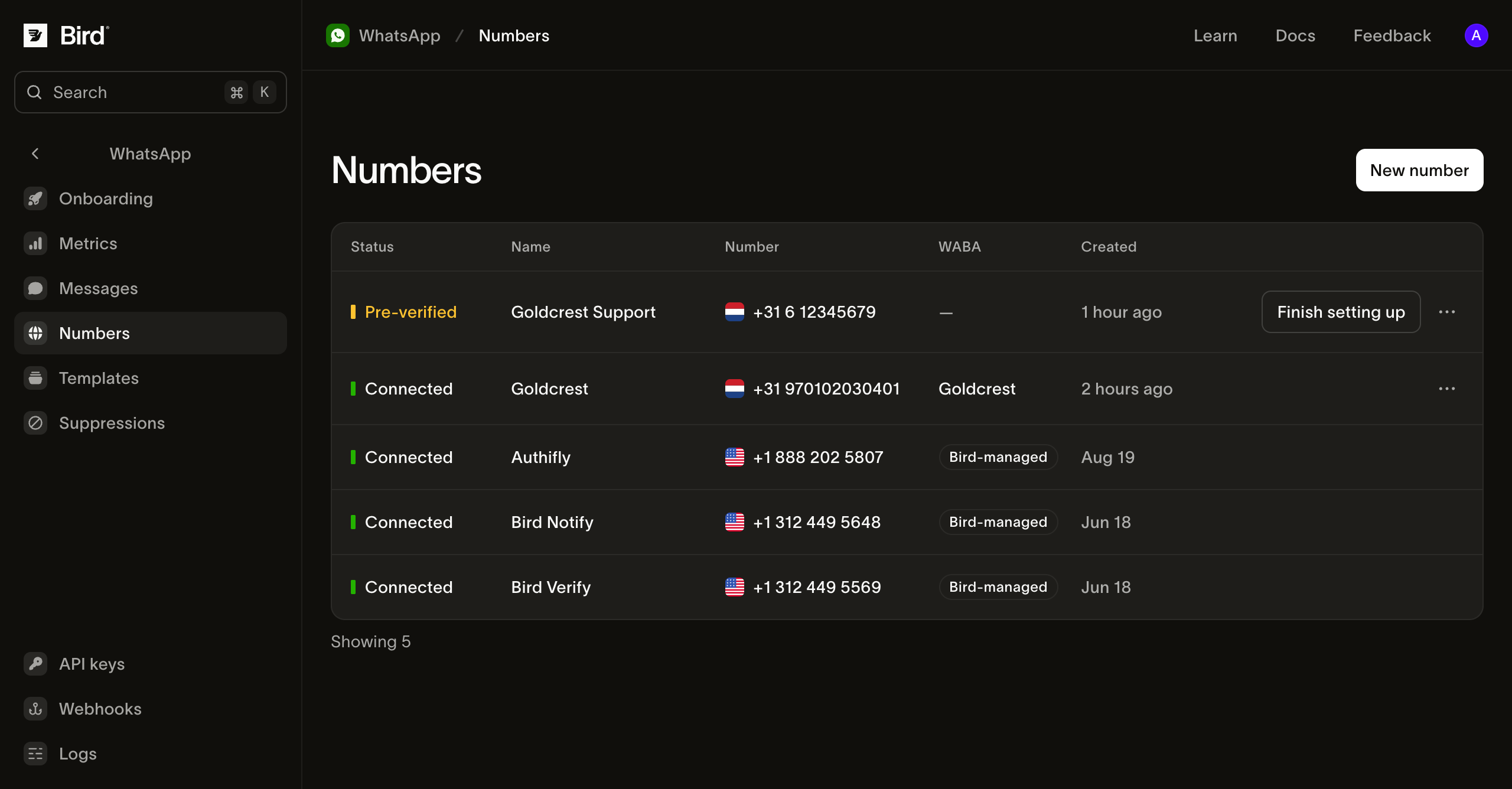Click Bird-managed badge in Bird Notify row

(998, 522)
